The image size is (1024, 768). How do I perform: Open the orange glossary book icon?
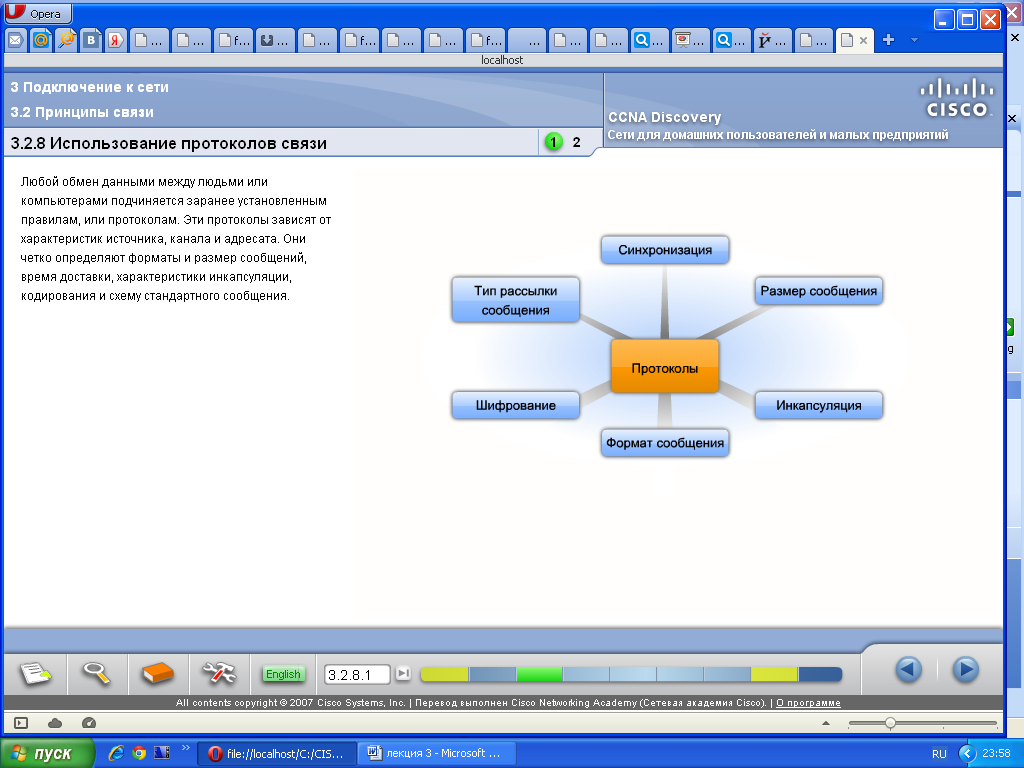[x=157, y=673]
